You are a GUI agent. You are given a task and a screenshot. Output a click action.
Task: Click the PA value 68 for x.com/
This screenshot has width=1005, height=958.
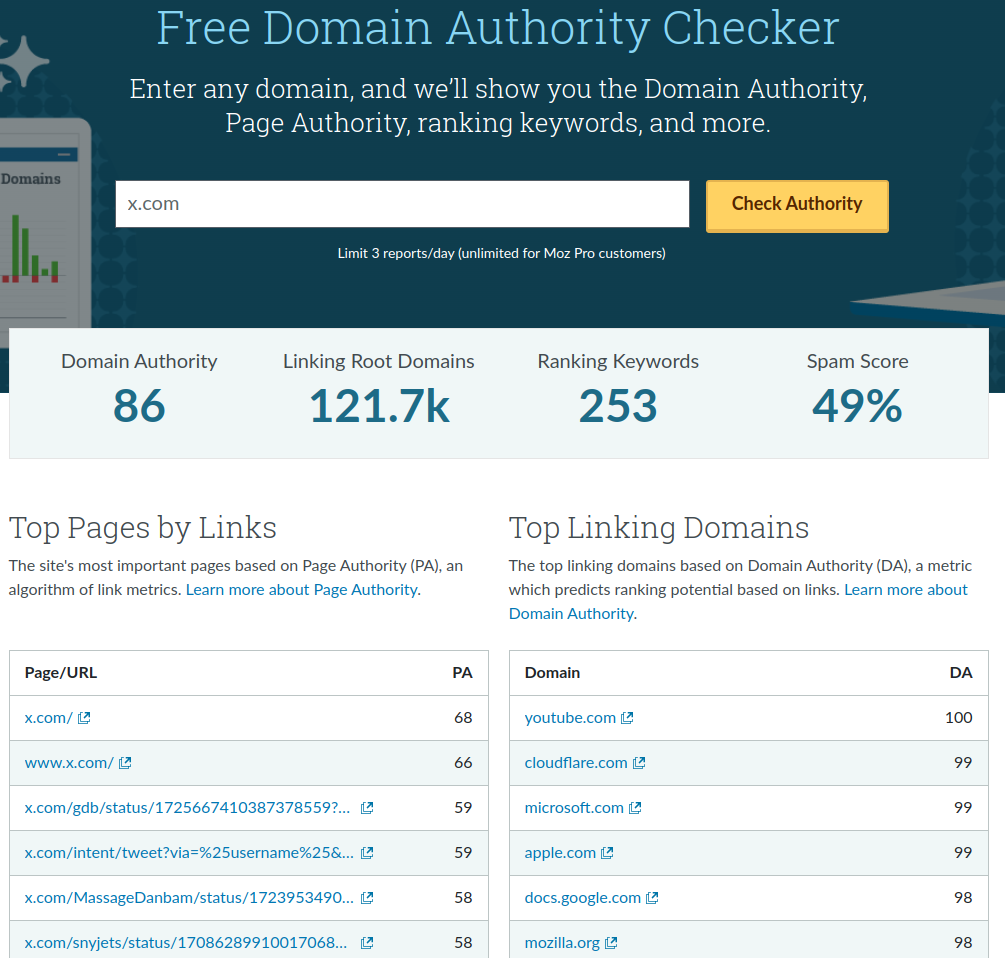463,718
